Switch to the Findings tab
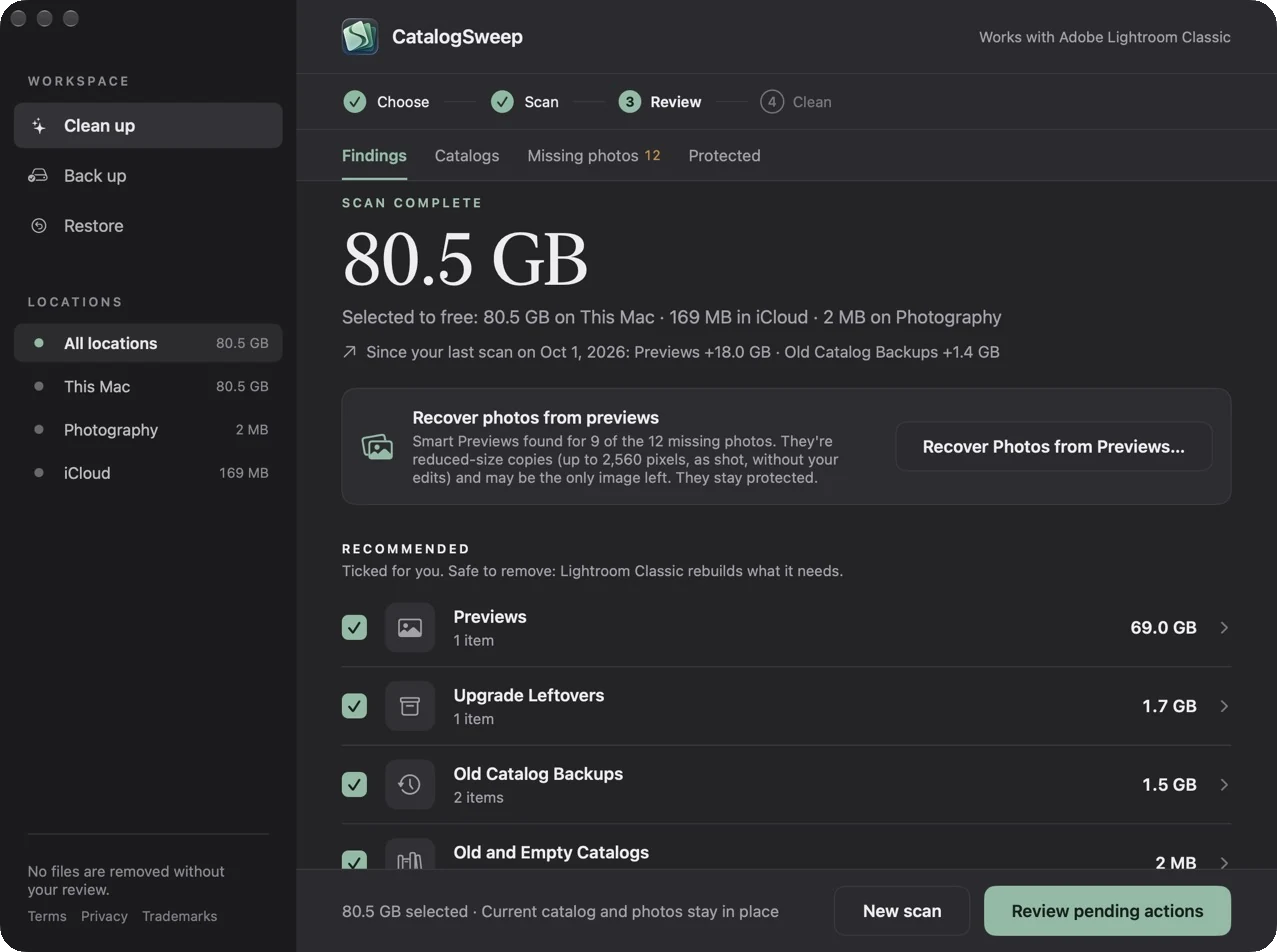 click(374, 156)
